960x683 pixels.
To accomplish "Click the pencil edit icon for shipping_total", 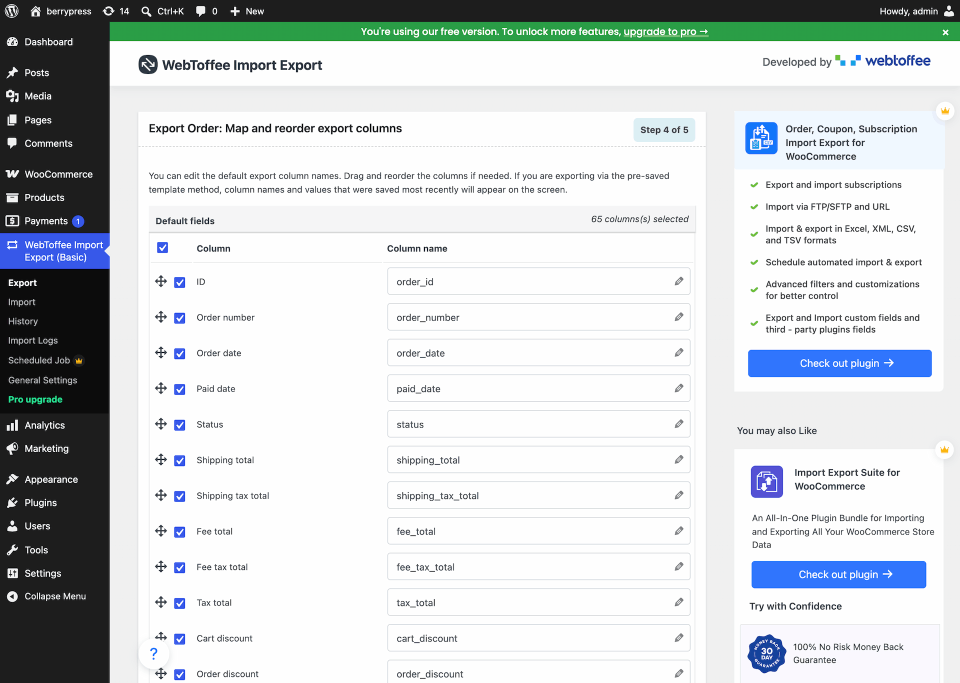I will 679,460.
